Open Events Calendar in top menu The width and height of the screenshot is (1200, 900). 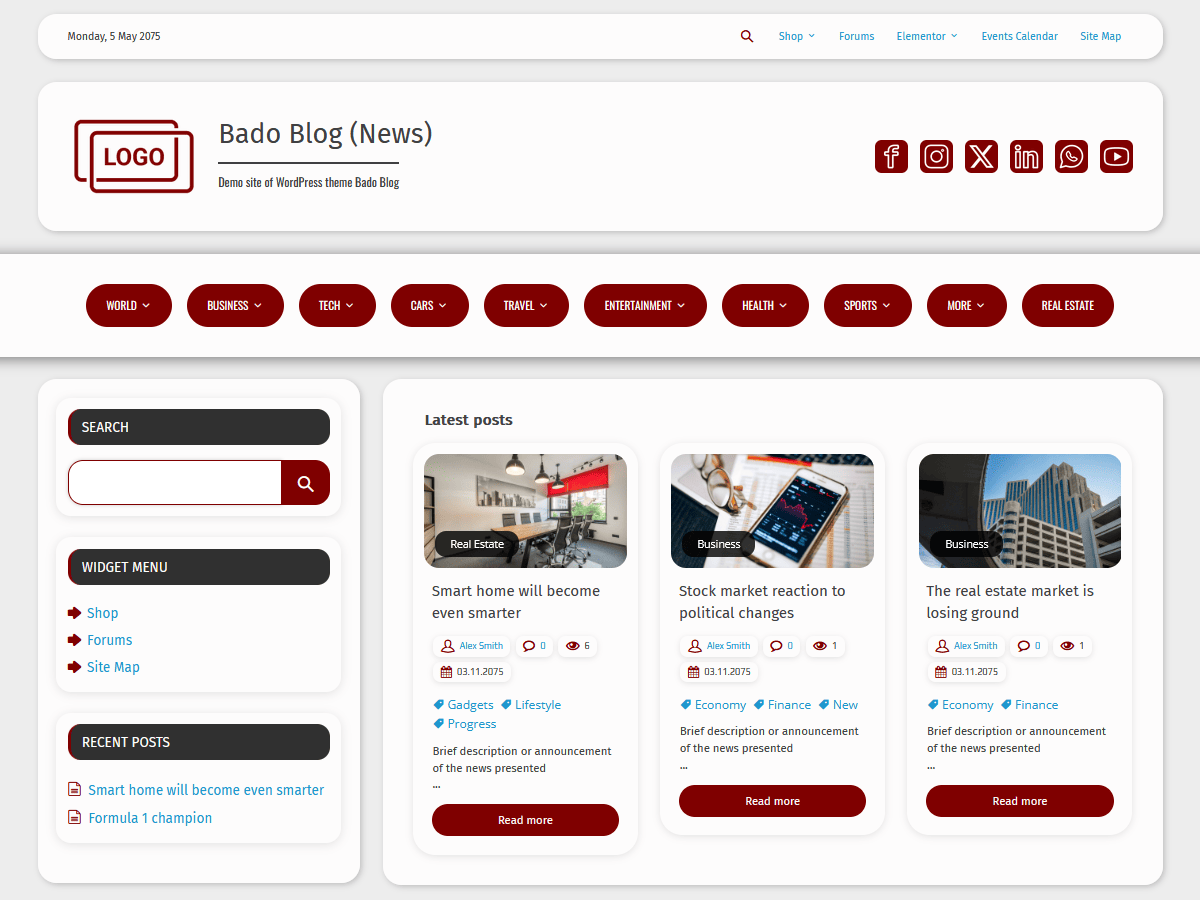1019,36
